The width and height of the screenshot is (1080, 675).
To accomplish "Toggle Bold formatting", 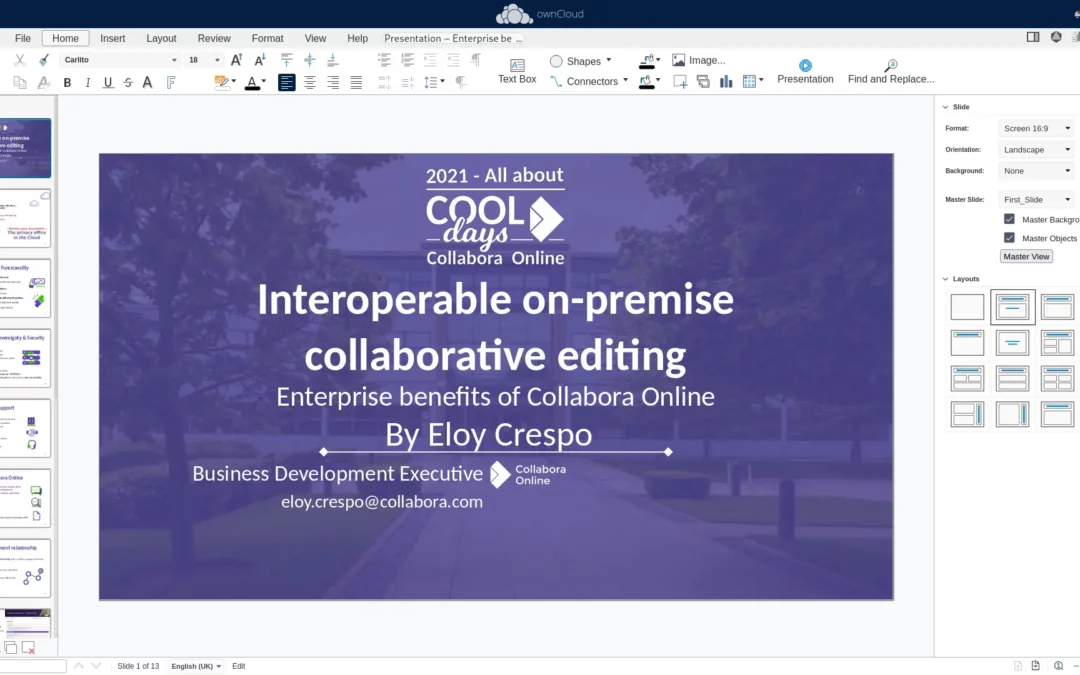I will click(68, 83).
